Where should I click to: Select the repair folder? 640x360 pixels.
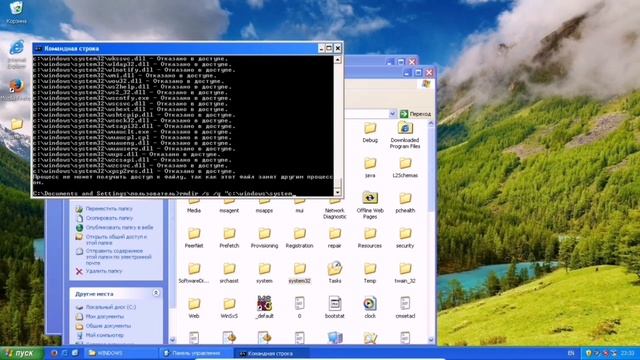click(334, 238)
